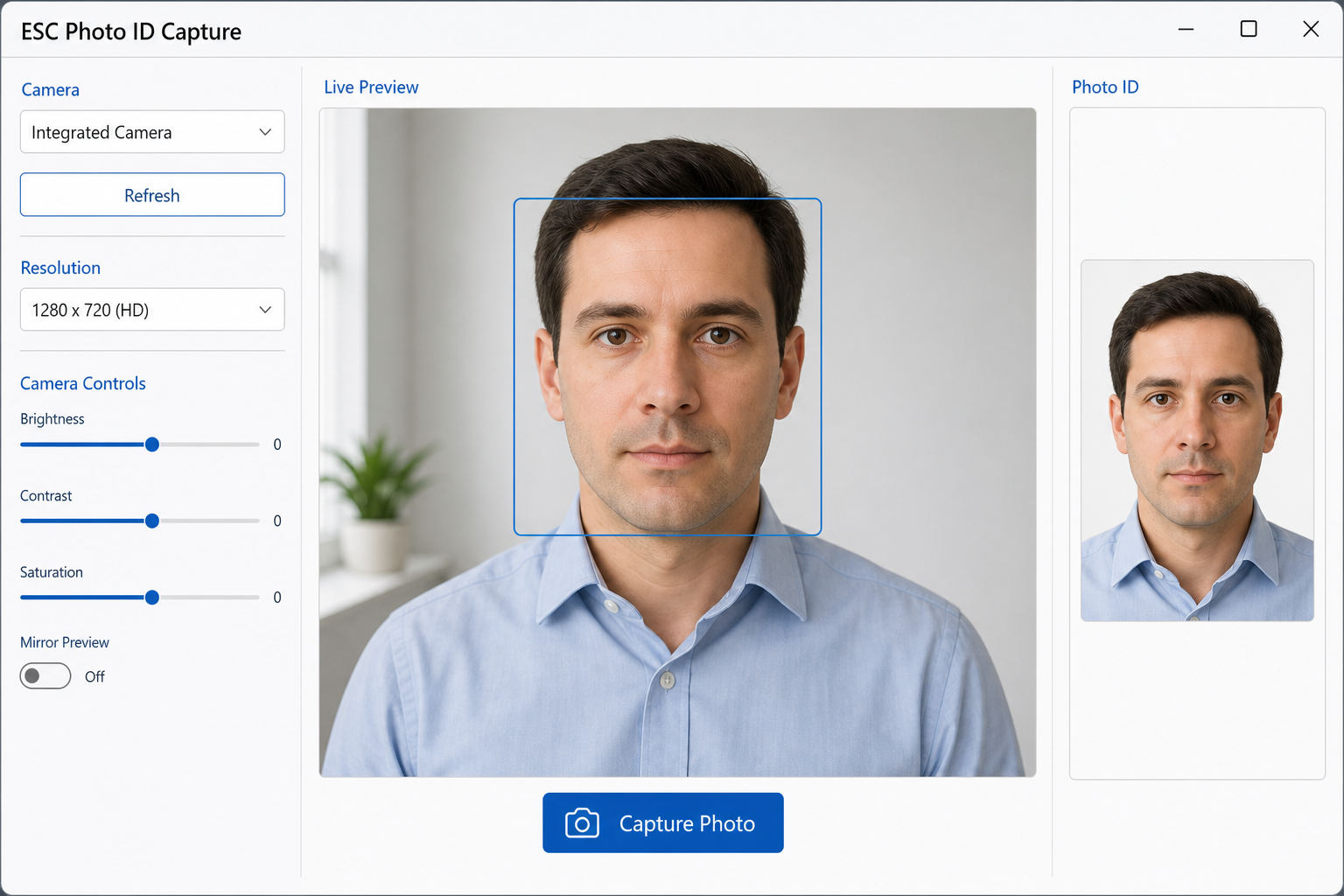Click the captured Photo ID thumbnail
The height and width of the screenshot is (896, 1344).
[x=1197, y=440]
